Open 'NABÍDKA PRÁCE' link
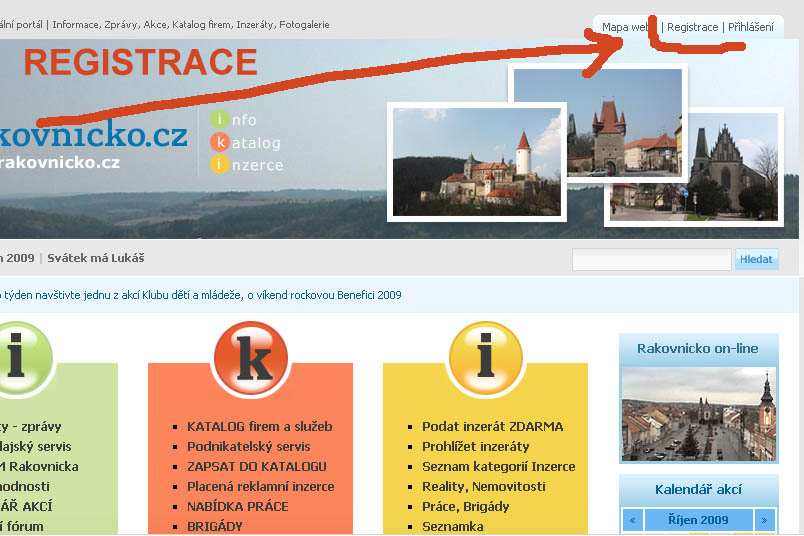 click(237, 506)
